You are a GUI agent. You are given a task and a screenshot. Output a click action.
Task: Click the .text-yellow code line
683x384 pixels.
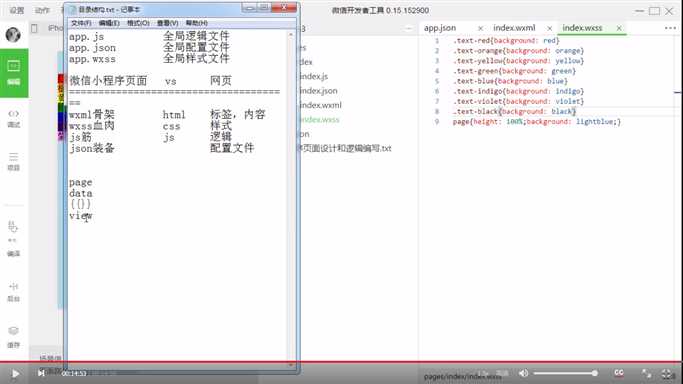[x=518, y=61]
